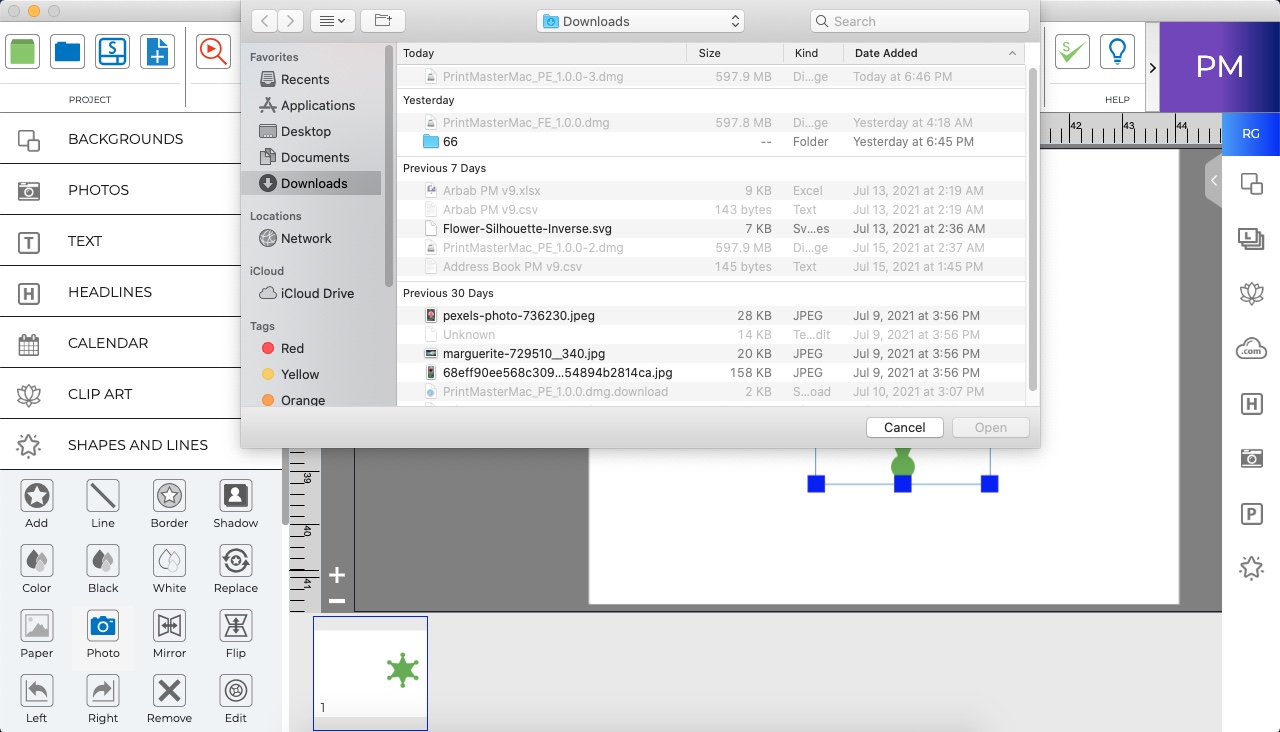The height and width of the screenshot is (732, 1280).
Task: Click the lotus clip art icon on the right sidebar
Action: click(1251, 294)
